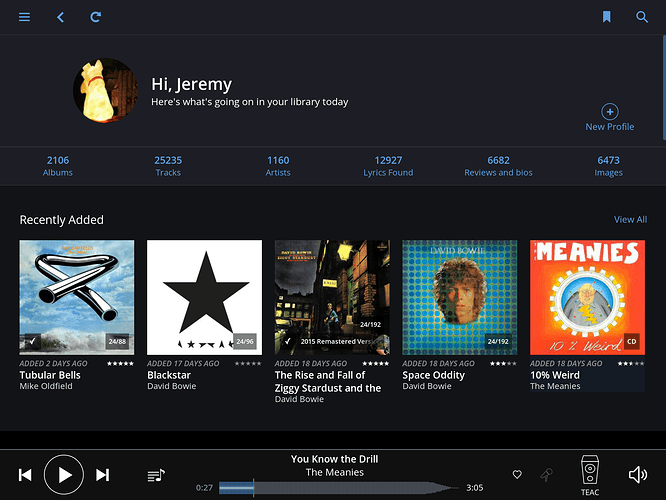Add a new profile with plus icon
The height and width of the screenshot is (500, 666).
pos(610,112)
